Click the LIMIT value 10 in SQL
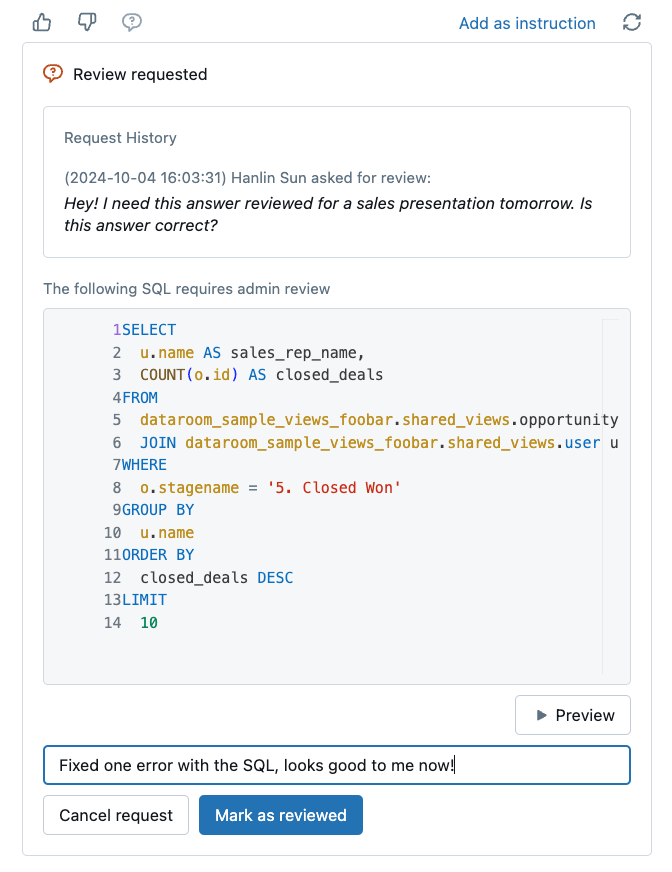Viewport: 672px width, 872px height. (149, 623)
